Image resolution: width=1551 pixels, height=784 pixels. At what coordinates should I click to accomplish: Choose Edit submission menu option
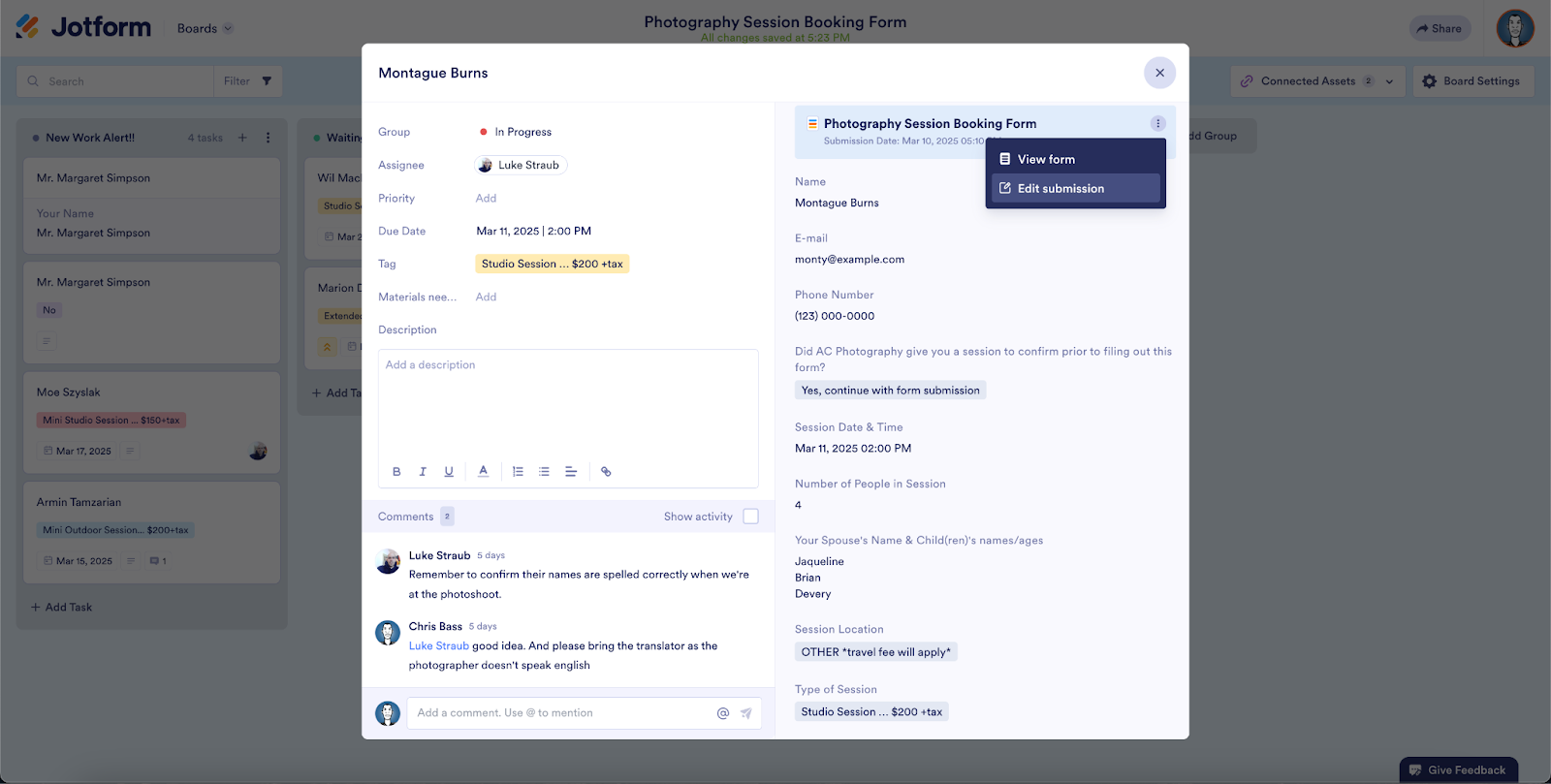(1060, 189)
